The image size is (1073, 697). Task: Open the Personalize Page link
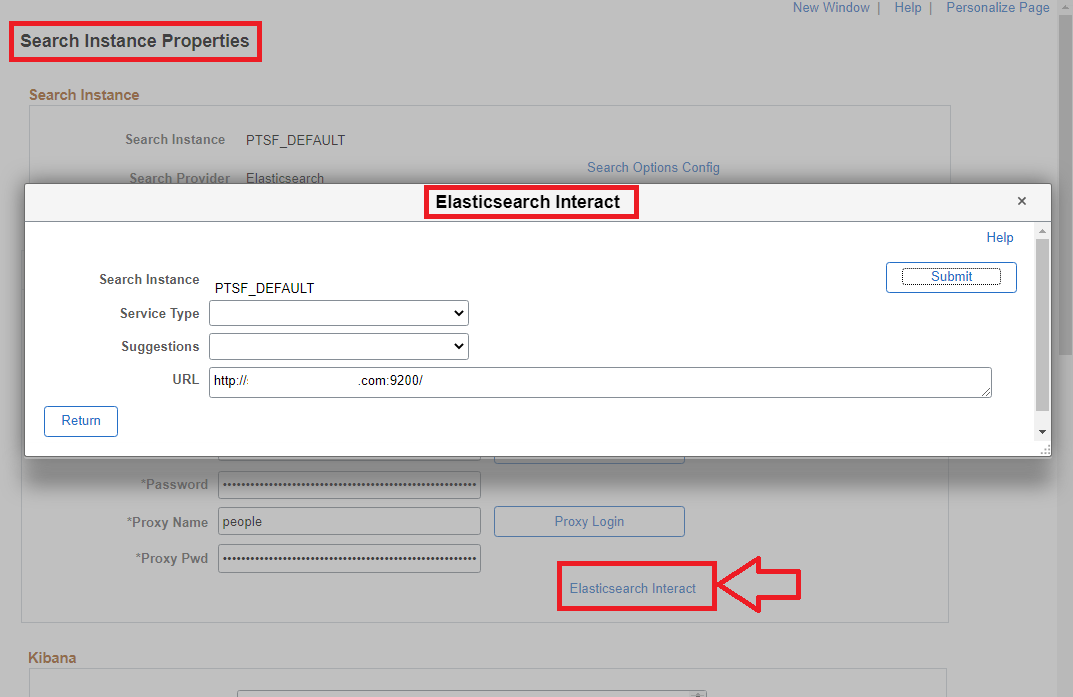tap(998, 8)
